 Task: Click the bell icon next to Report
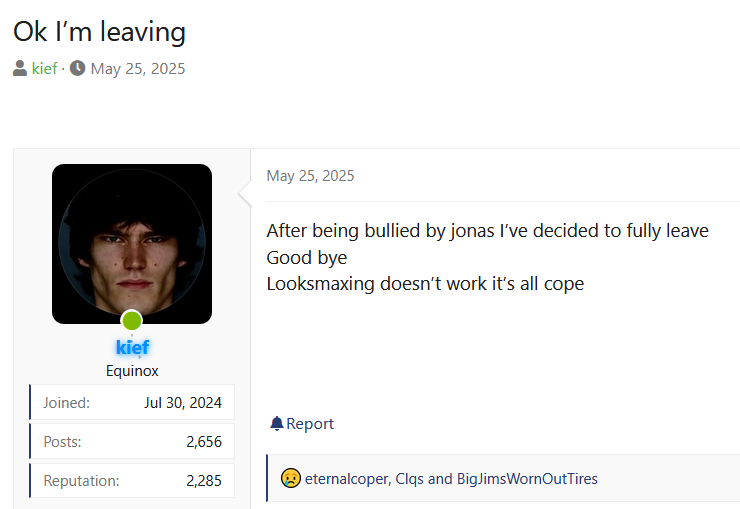(x=276, y=424)
